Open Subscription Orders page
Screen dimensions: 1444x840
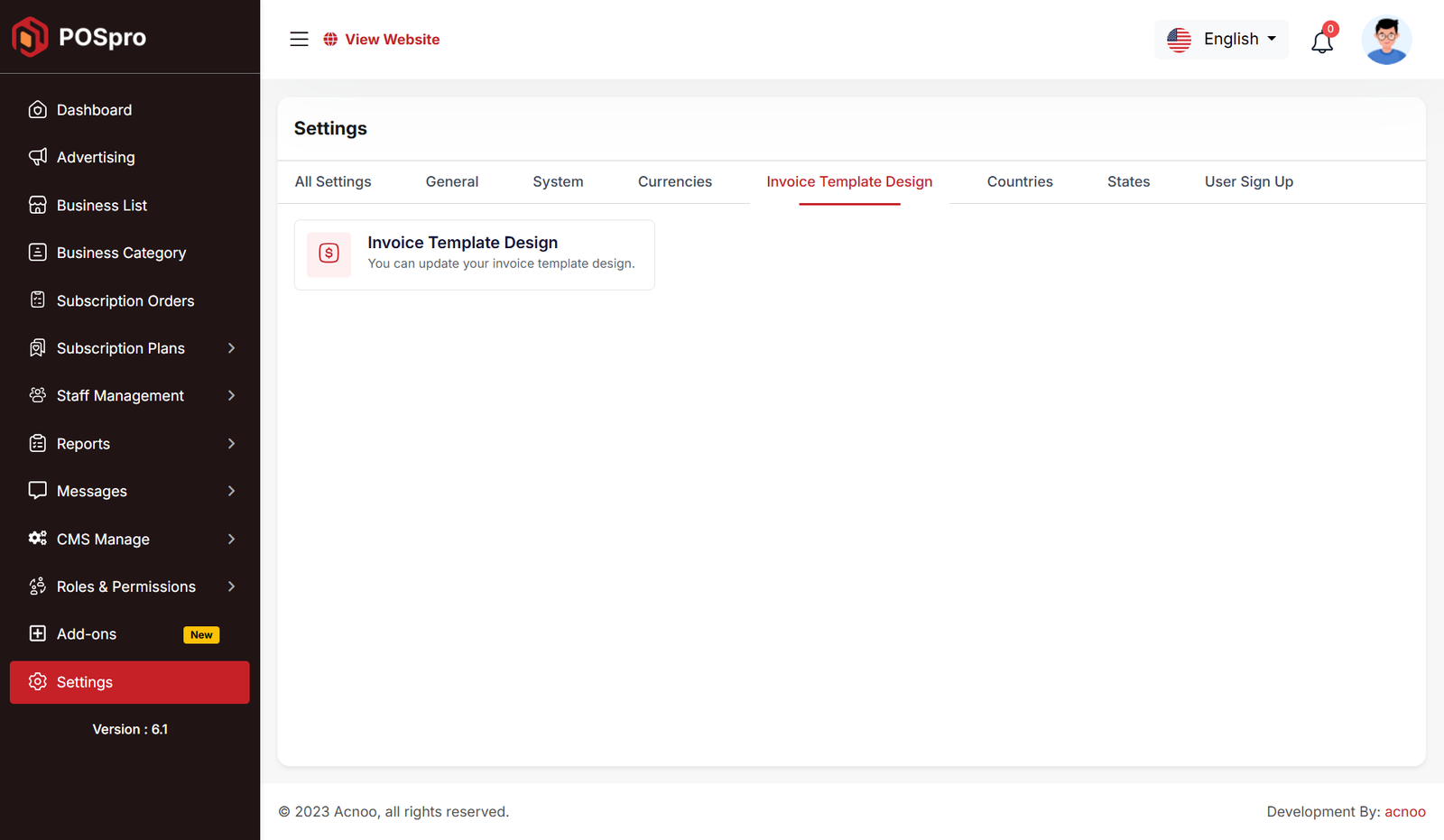(x=125, y=301)
